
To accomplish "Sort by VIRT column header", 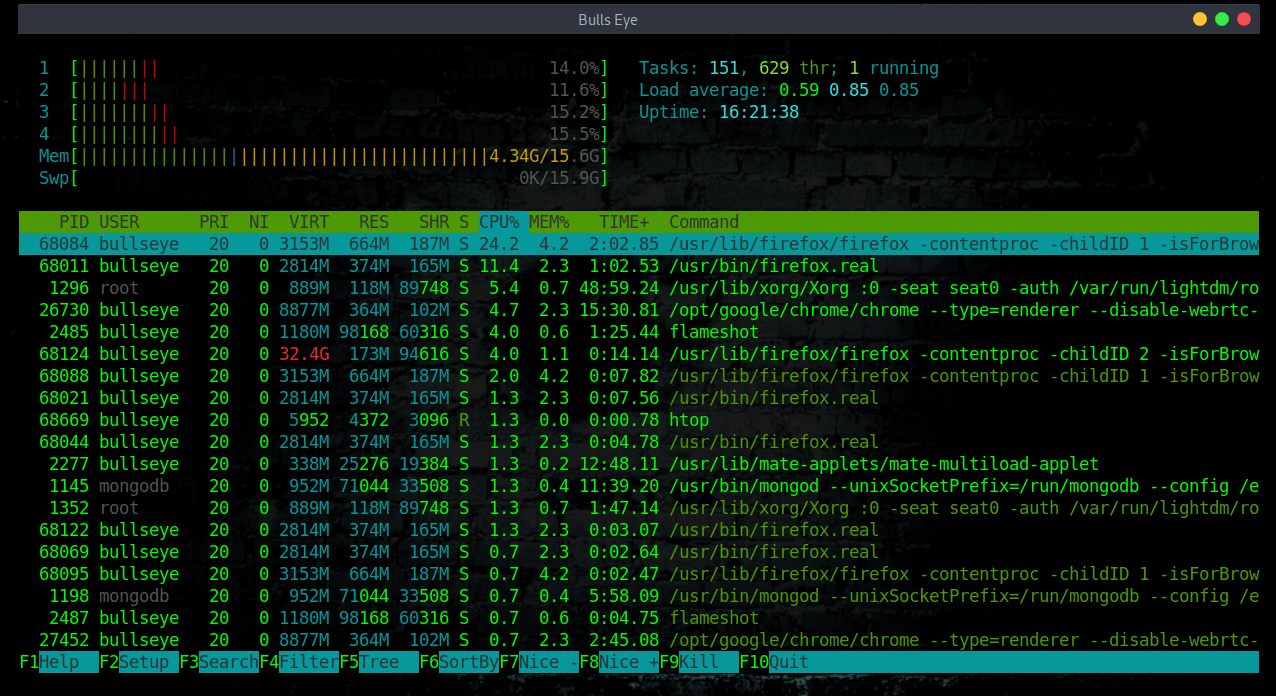I will tap(309, 222).
